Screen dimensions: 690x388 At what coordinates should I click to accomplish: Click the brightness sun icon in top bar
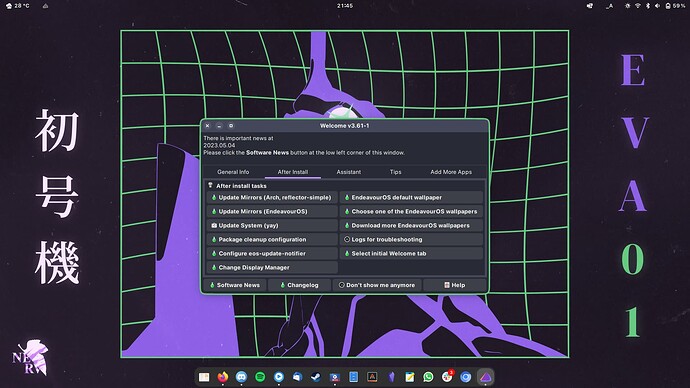click(x=628, y=6)
